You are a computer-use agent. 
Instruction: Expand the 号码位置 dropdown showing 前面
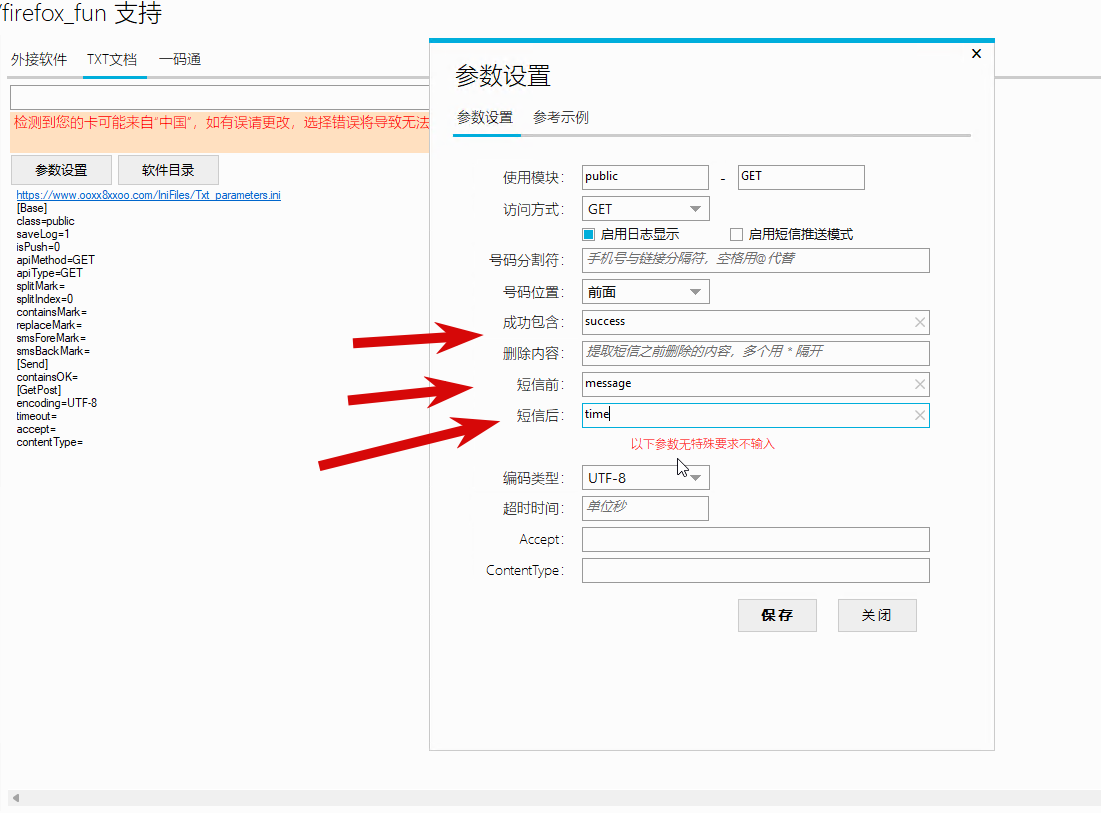click(x=645, y=292)
